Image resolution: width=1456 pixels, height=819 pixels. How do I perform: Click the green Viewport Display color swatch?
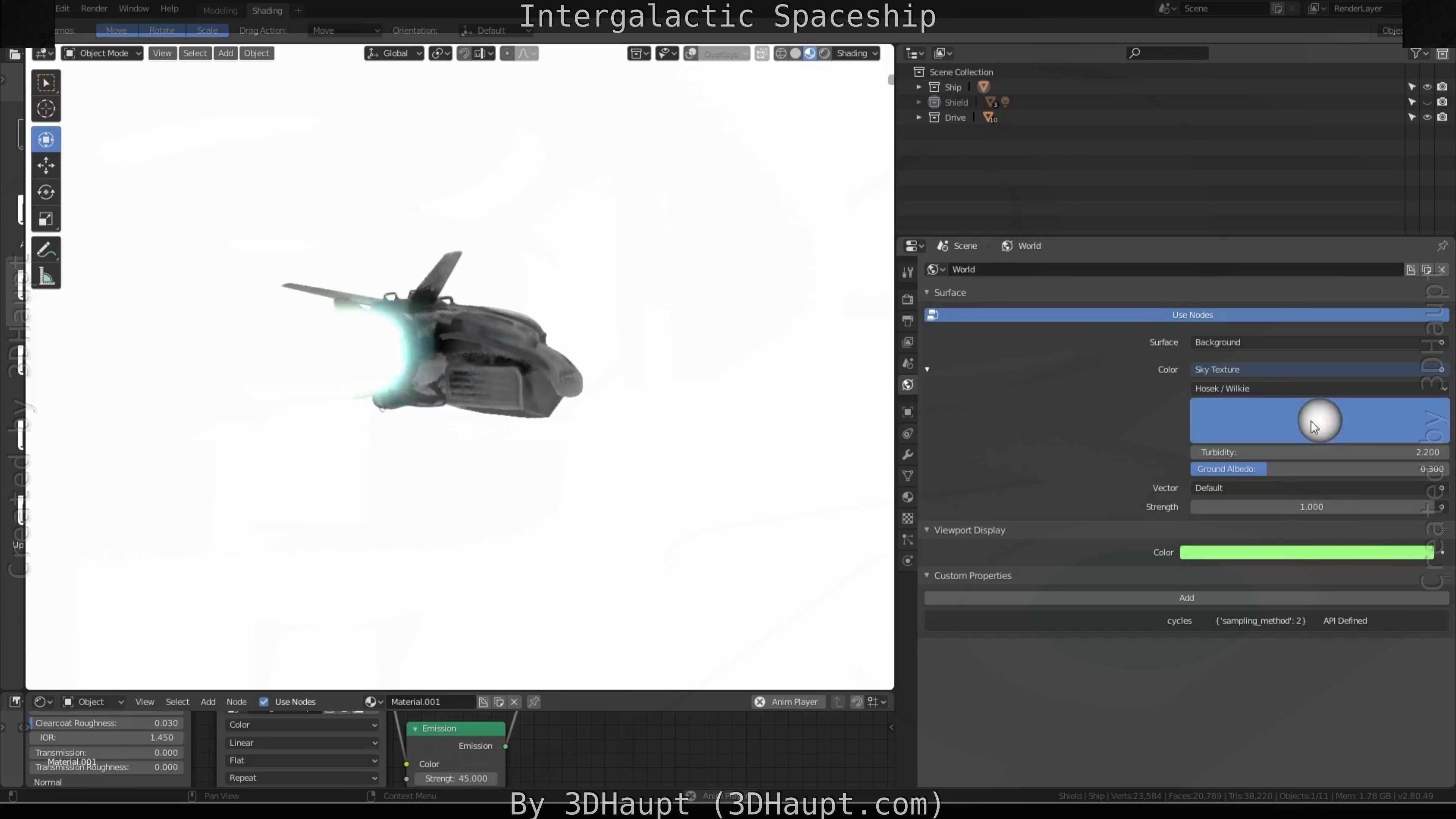point(1305,553)
